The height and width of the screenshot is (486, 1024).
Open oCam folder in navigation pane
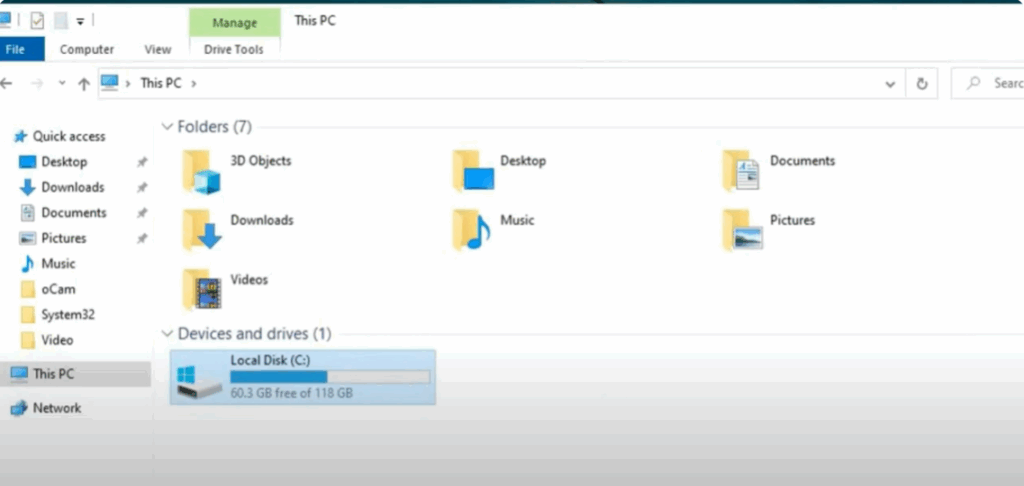click(x=58, y=289)
